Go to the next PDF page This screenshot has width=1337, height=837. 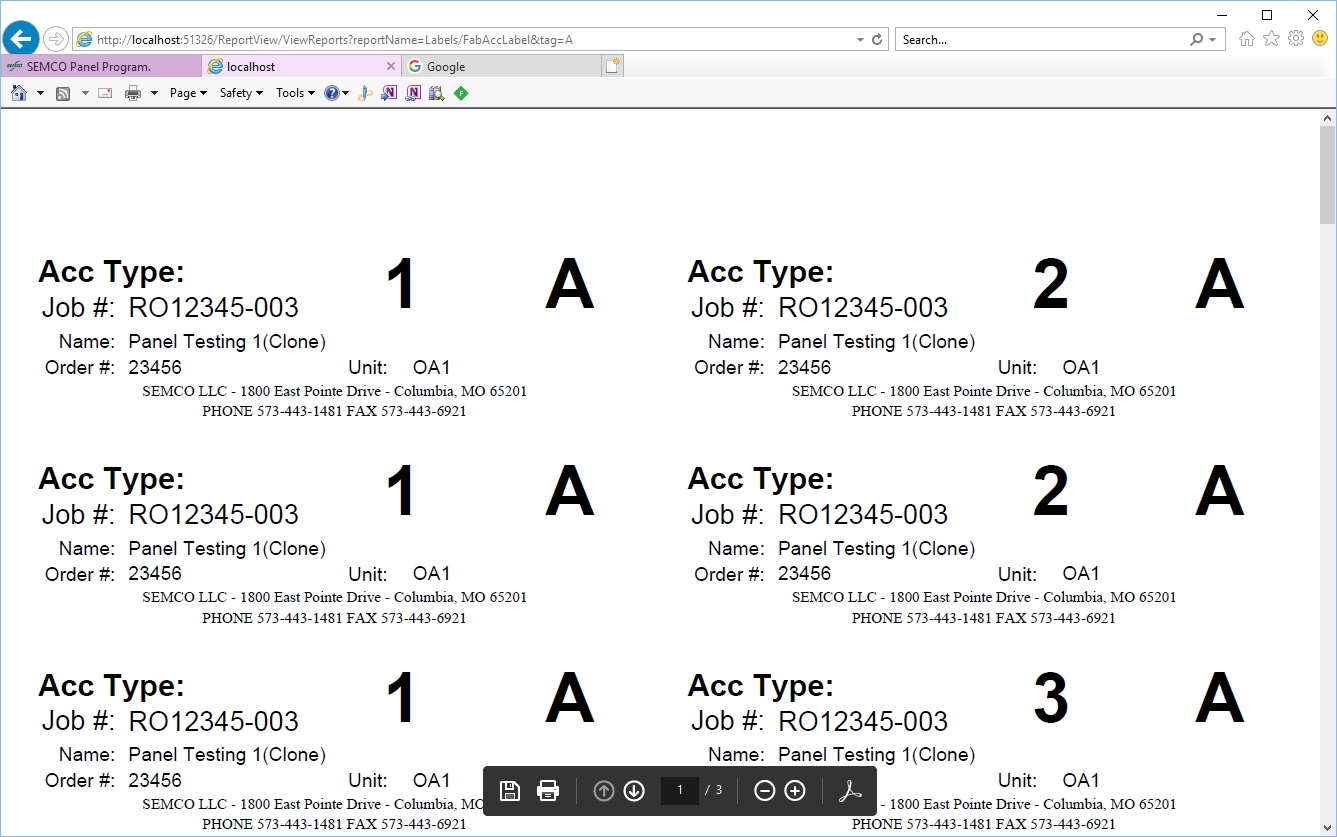[634, 791]
